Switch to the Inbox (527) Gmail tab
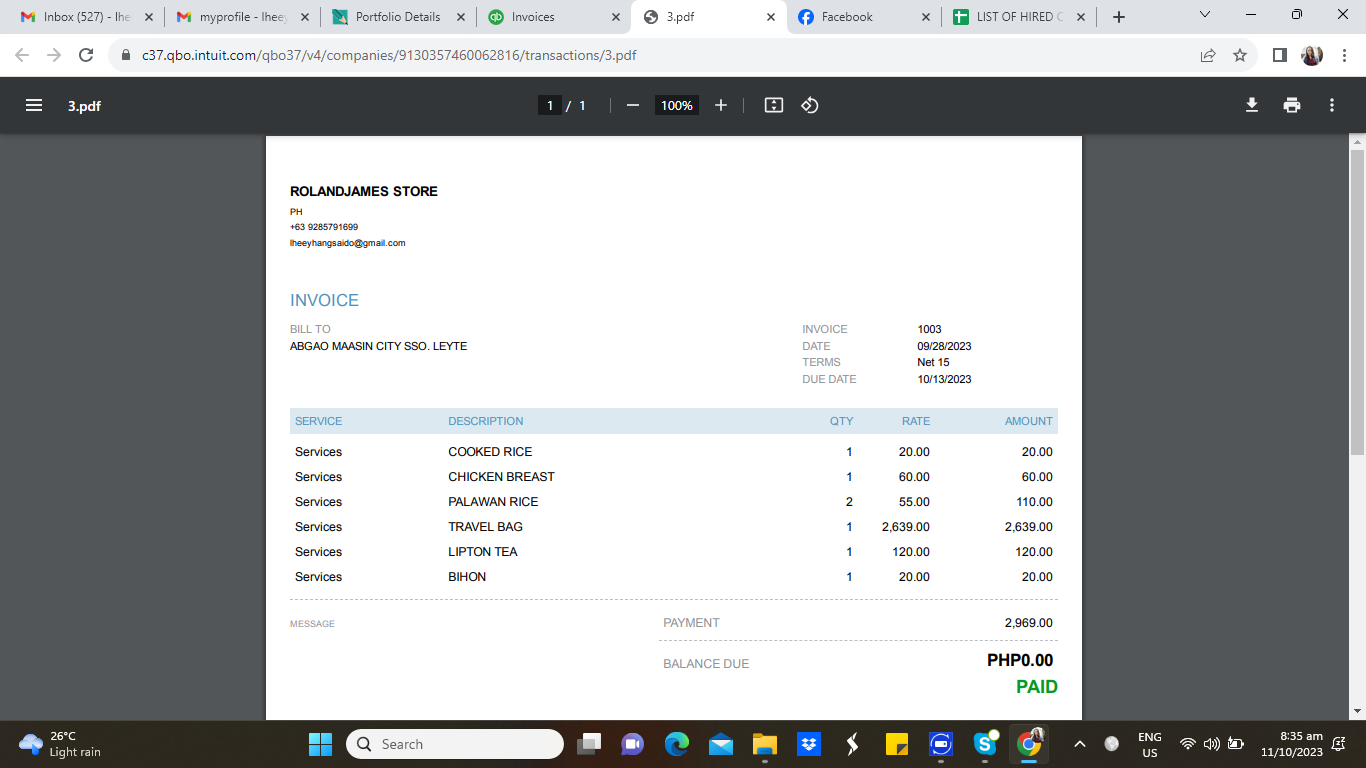Image resolution: width=1366 pixels, height=768 pixels. (87, 17)
